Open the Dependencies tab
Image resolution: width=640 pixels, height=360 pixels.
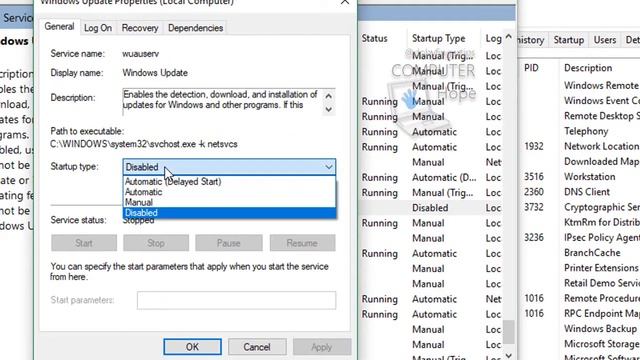coord(196,28)
